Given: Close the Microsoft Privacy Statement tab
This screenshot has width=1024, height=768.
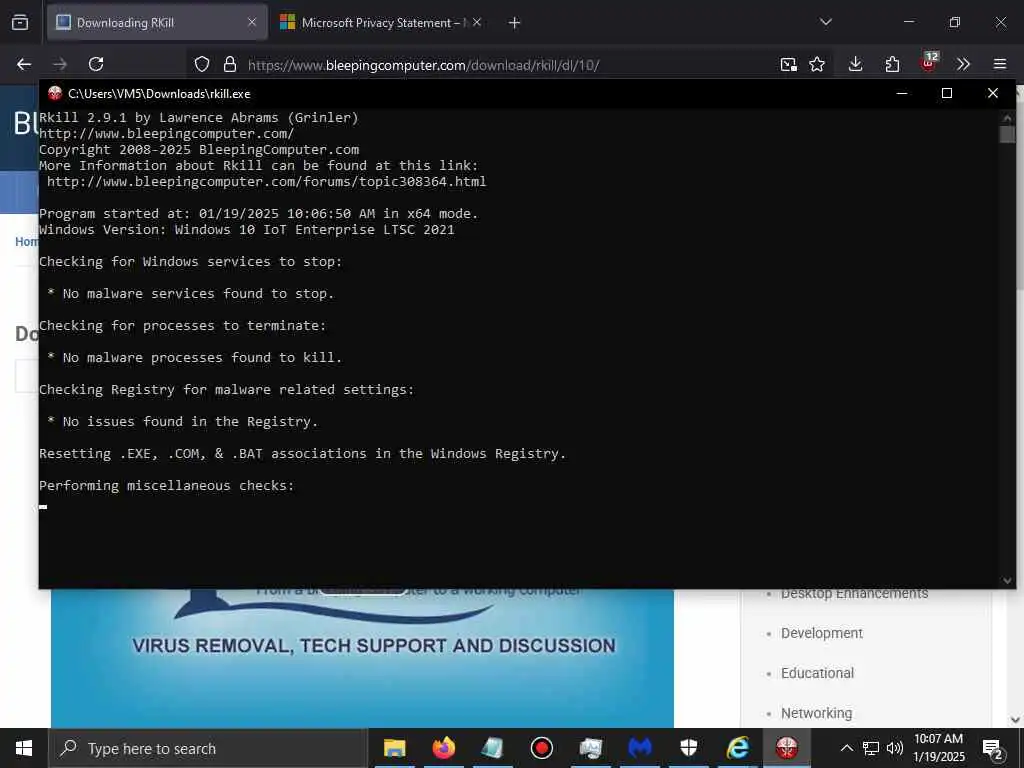Looking at the screenshot, I should [x=477, y=22].
